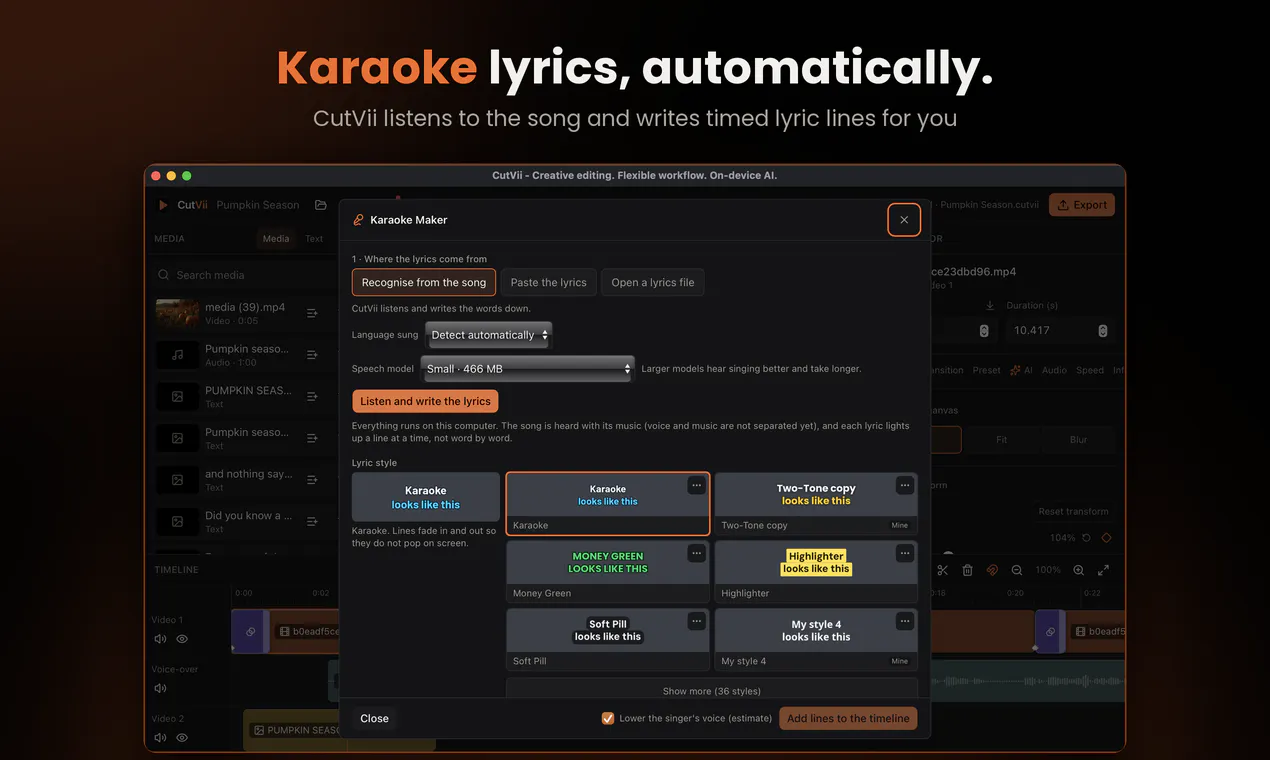This screenshot has height=760, width=1270.
Task: Click the open project folder icon
Action: point(321,205)
